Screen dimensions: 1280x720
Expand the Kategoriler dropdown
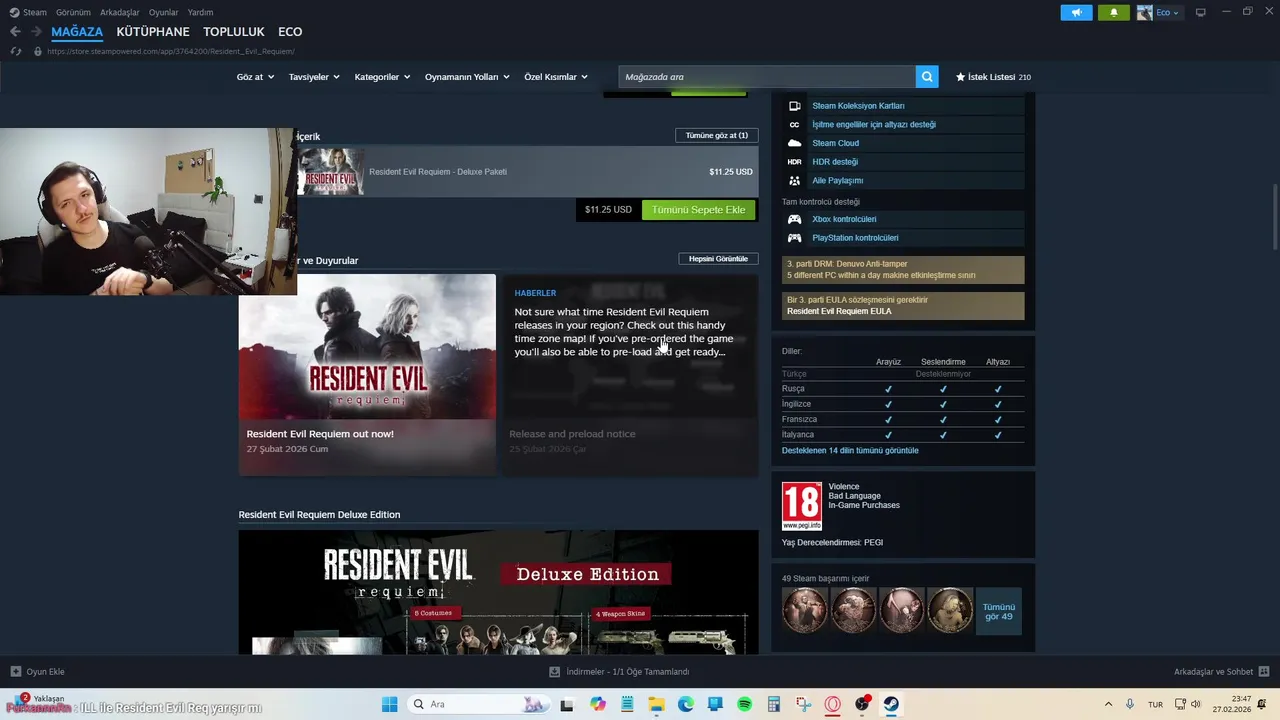(x=382, y=77)
